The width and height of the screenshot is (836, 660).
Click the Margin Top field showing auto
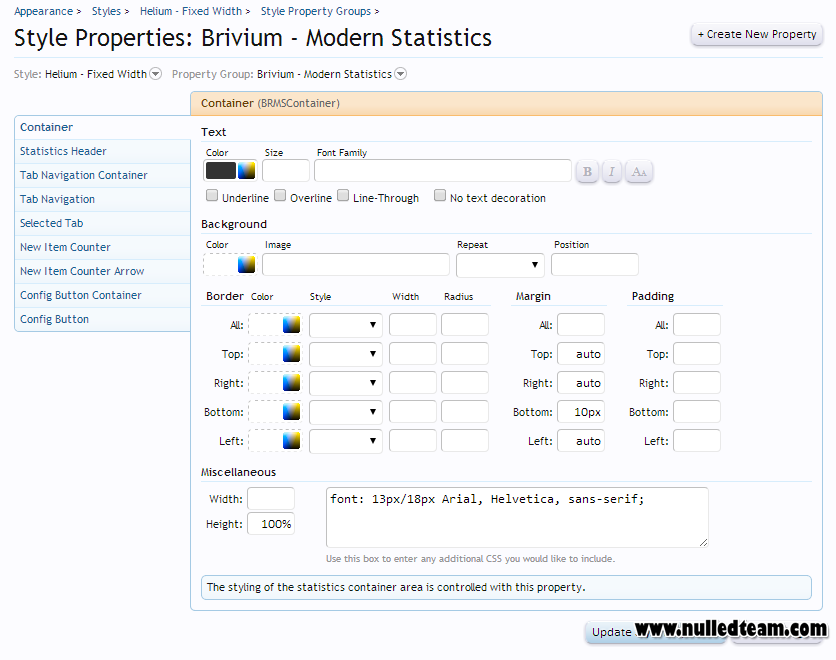pos(581,353)
